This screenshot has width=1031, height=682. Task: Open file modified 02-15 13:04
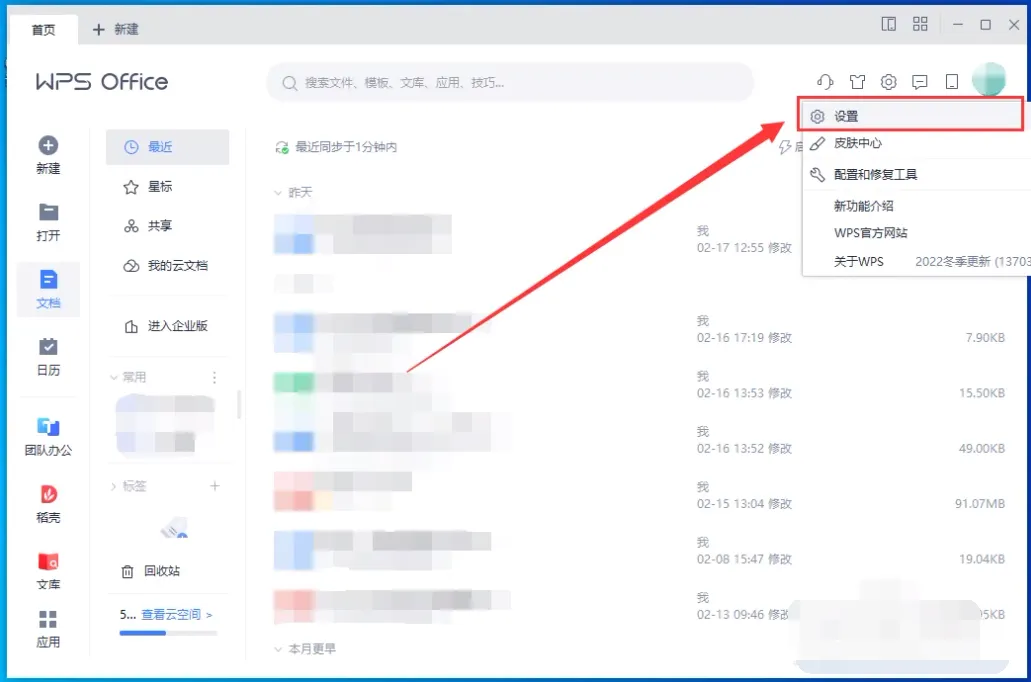639,495
